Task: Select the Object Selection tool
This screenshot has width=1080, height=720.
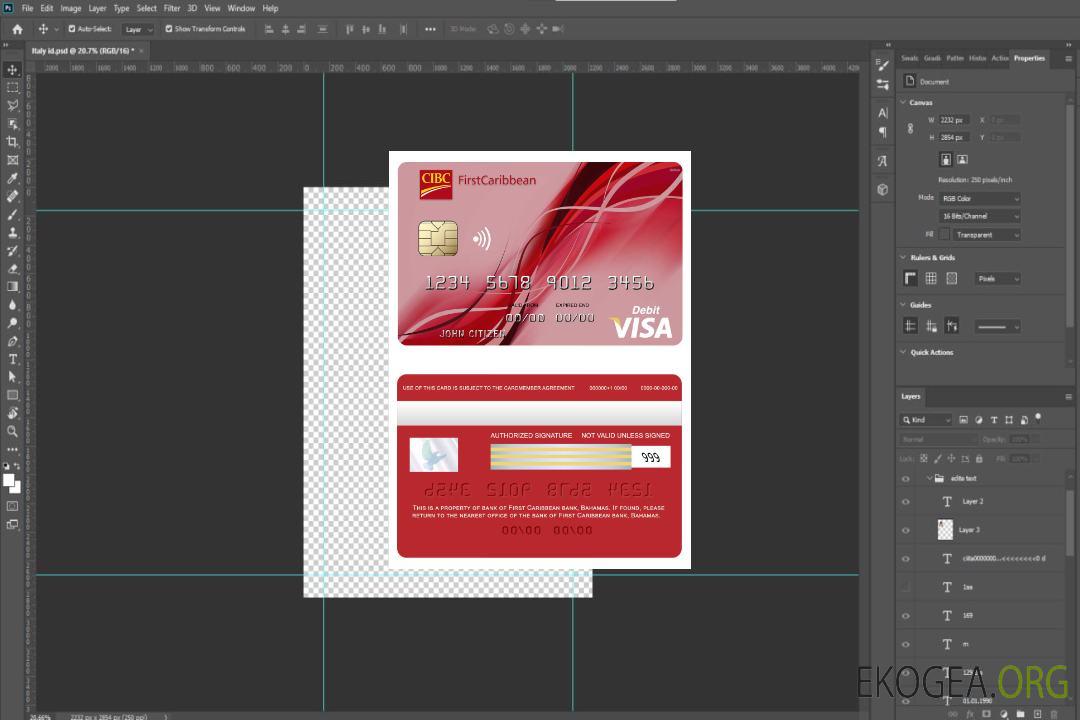Action: 12,124
